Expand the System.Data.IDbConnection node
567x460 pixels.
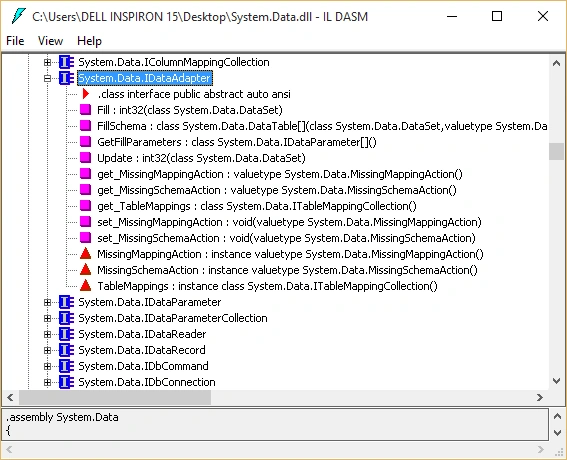47,382
